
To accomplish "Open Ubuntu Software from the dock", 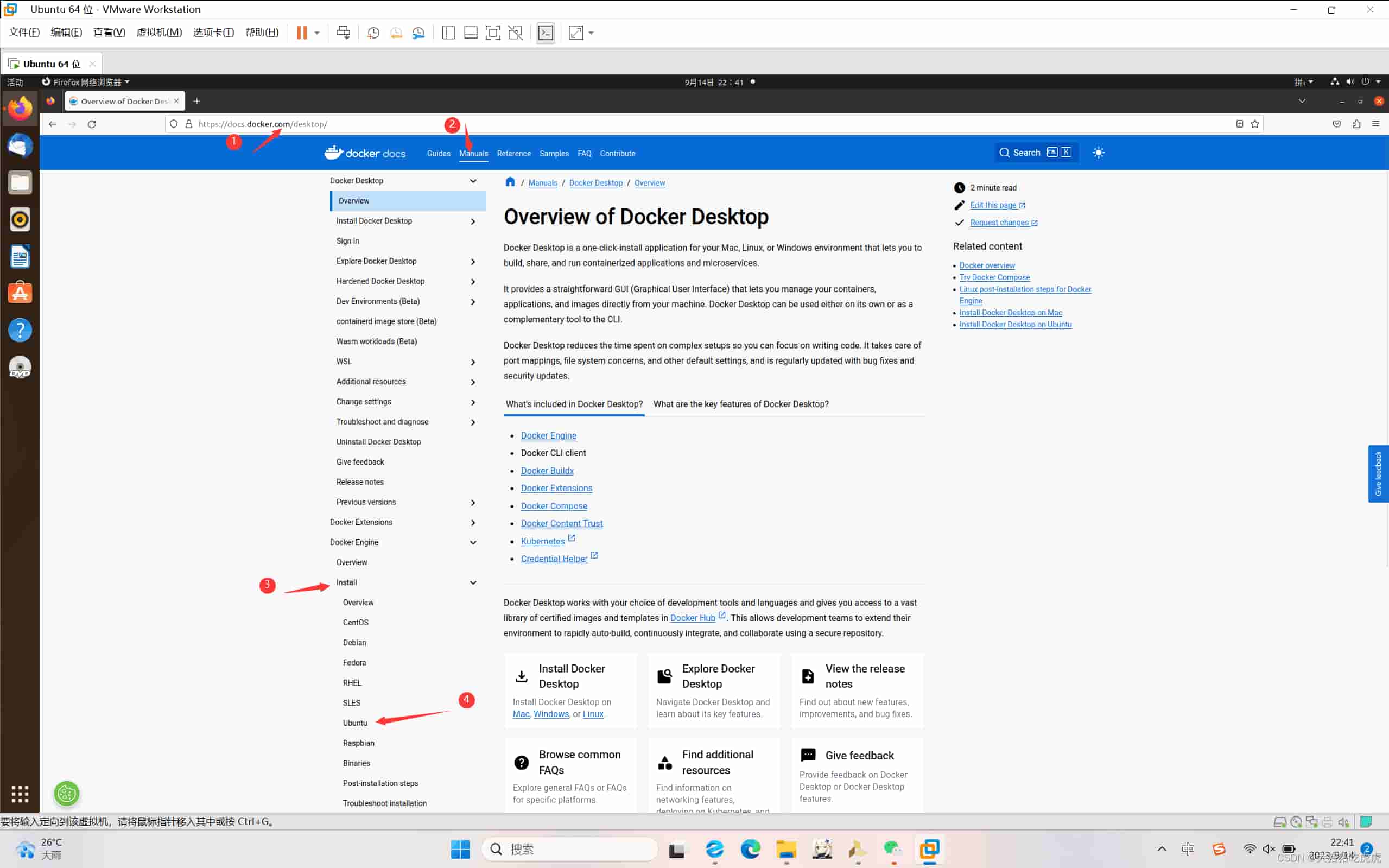I will pyautogui.click(x=20, y=293).
